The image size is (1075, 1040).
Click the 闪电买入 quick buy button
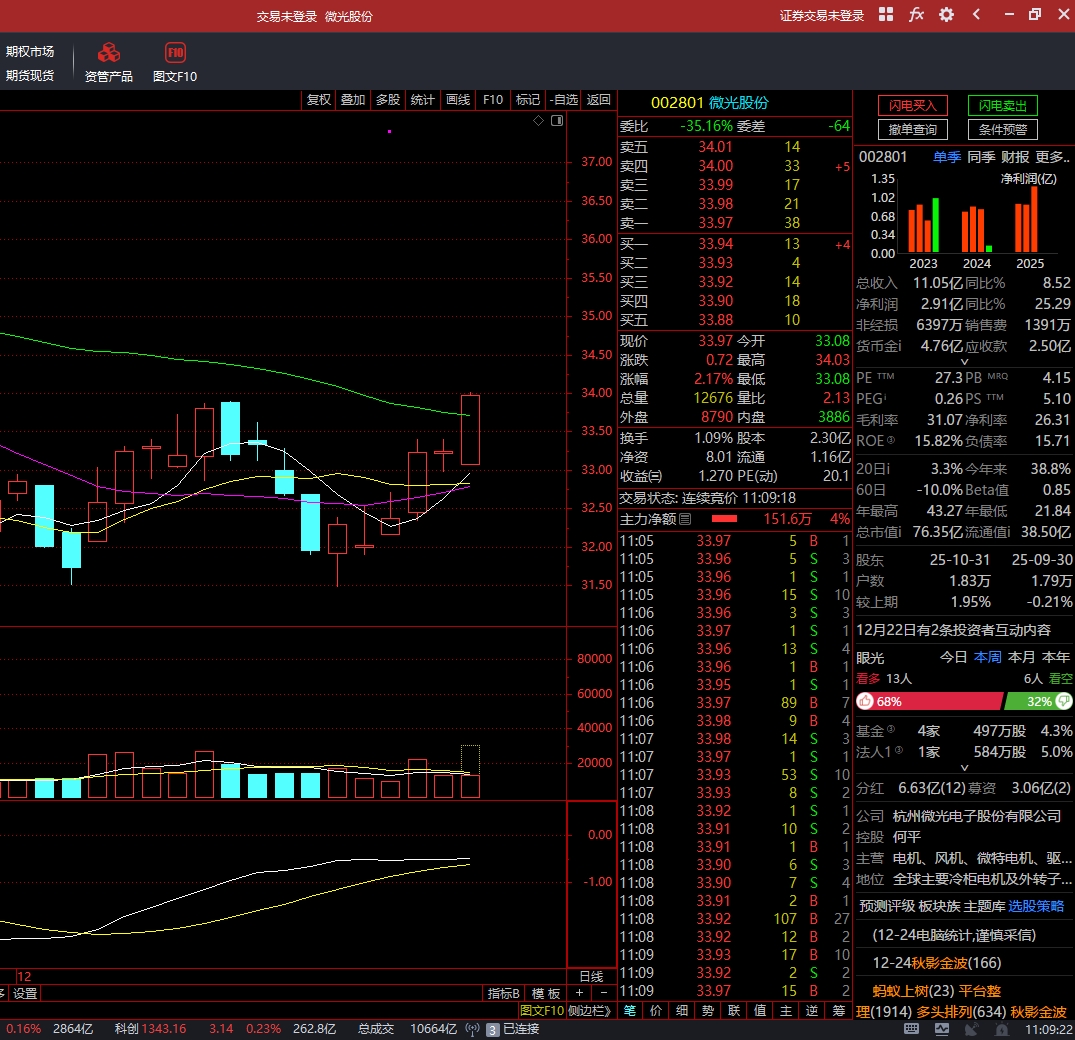coord(912,106)
